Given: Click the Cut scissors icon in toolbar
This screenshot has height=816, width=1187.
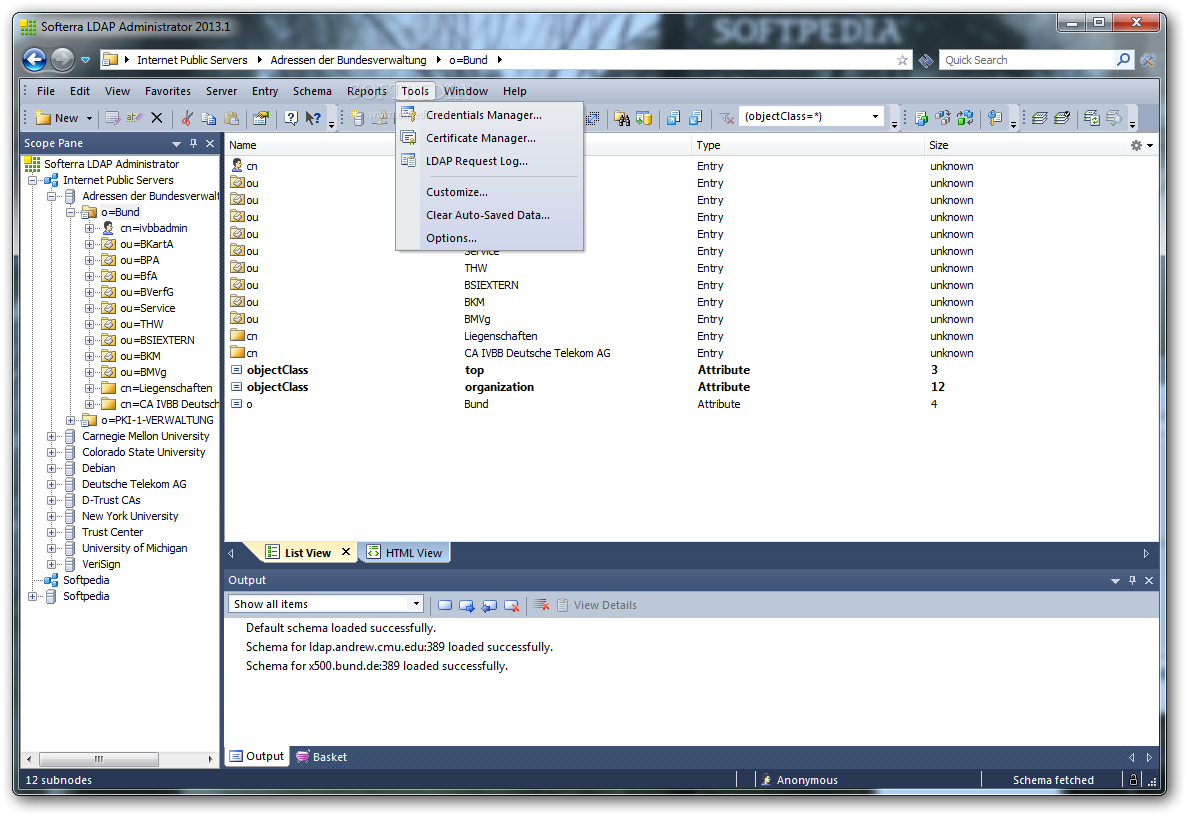Looking at the screenshot, I should point(187,118).
